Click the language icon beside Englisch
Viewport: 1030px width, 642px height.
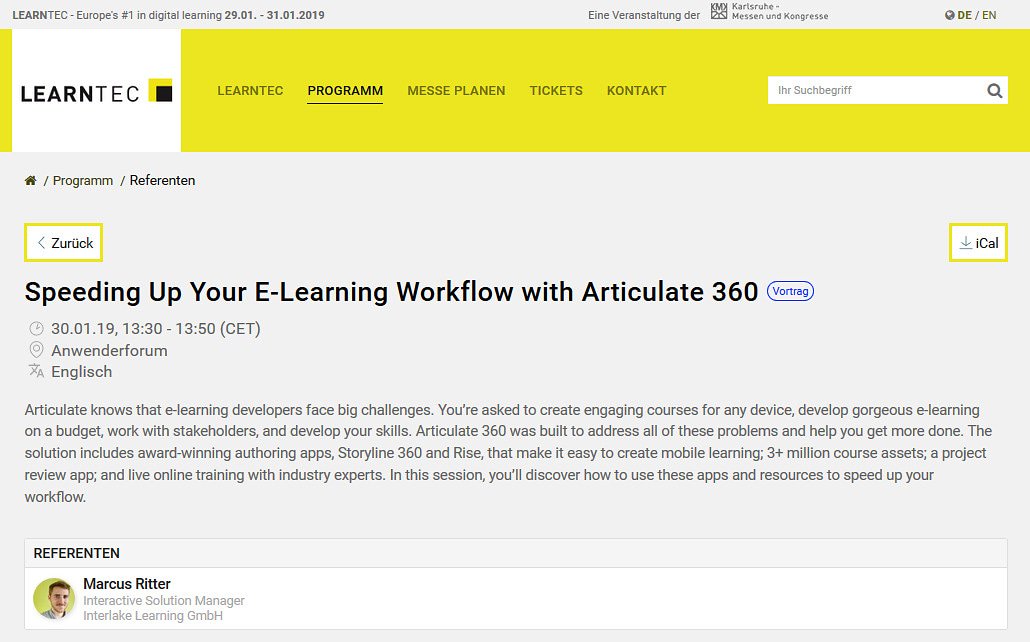tap(36, 371)
